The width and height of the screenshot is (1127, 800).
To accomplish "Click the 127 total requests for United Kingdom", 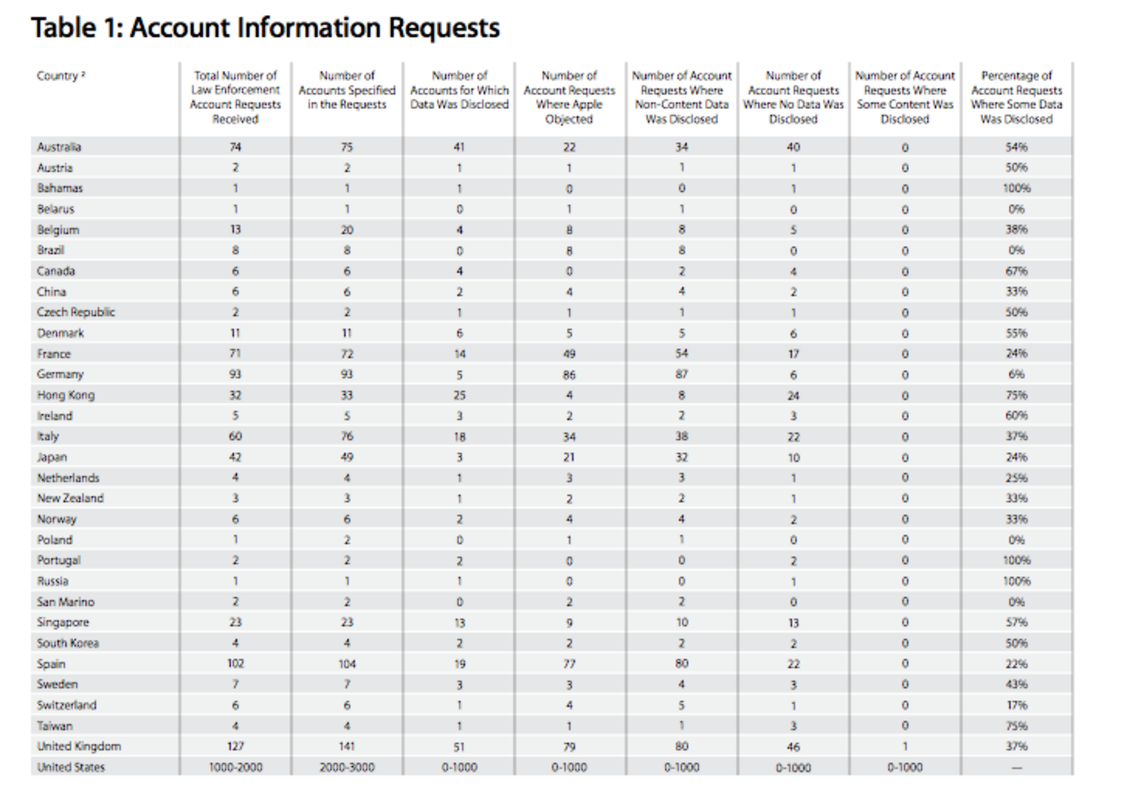I will (235, 746).
